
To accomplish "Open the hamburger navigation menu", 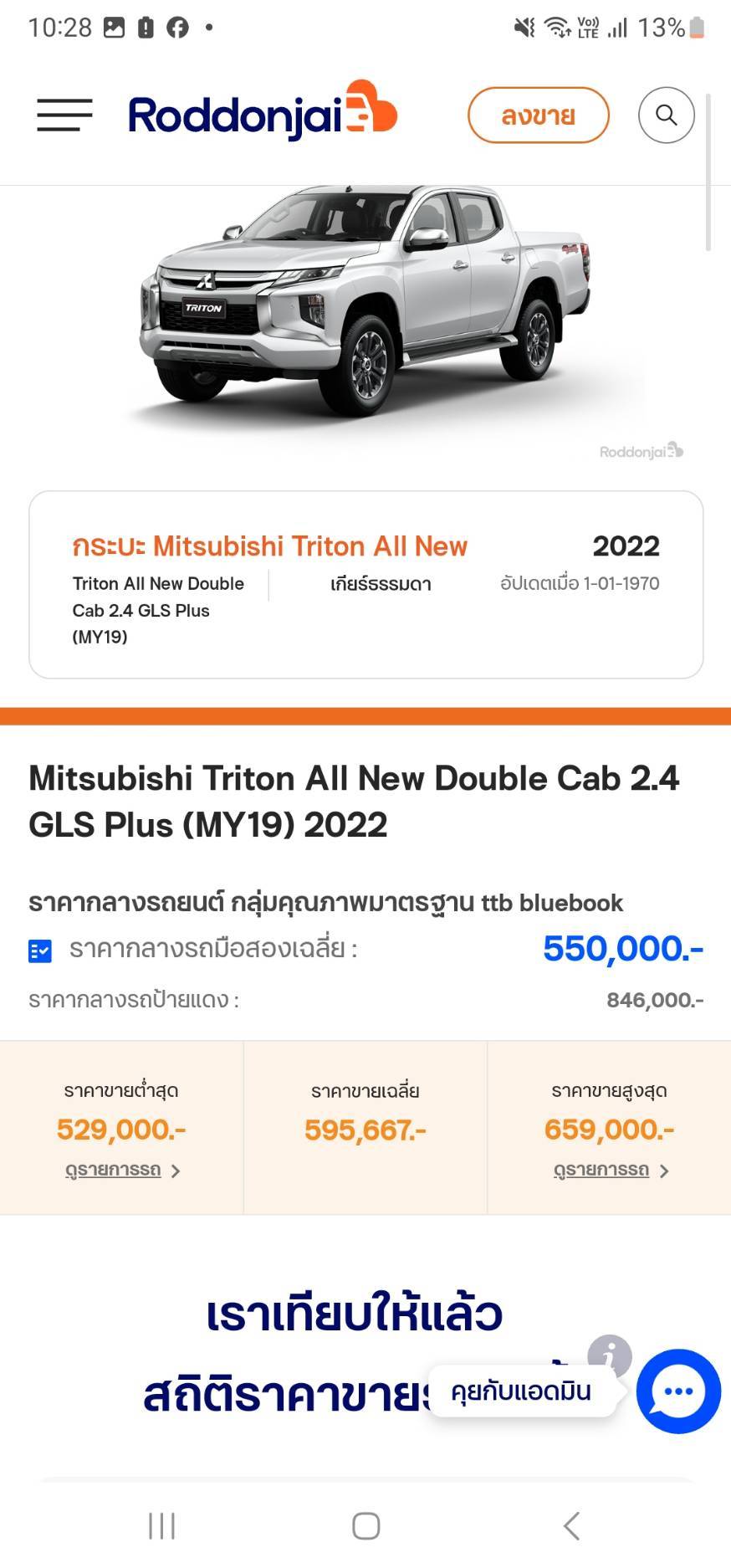I will [64, 115].
